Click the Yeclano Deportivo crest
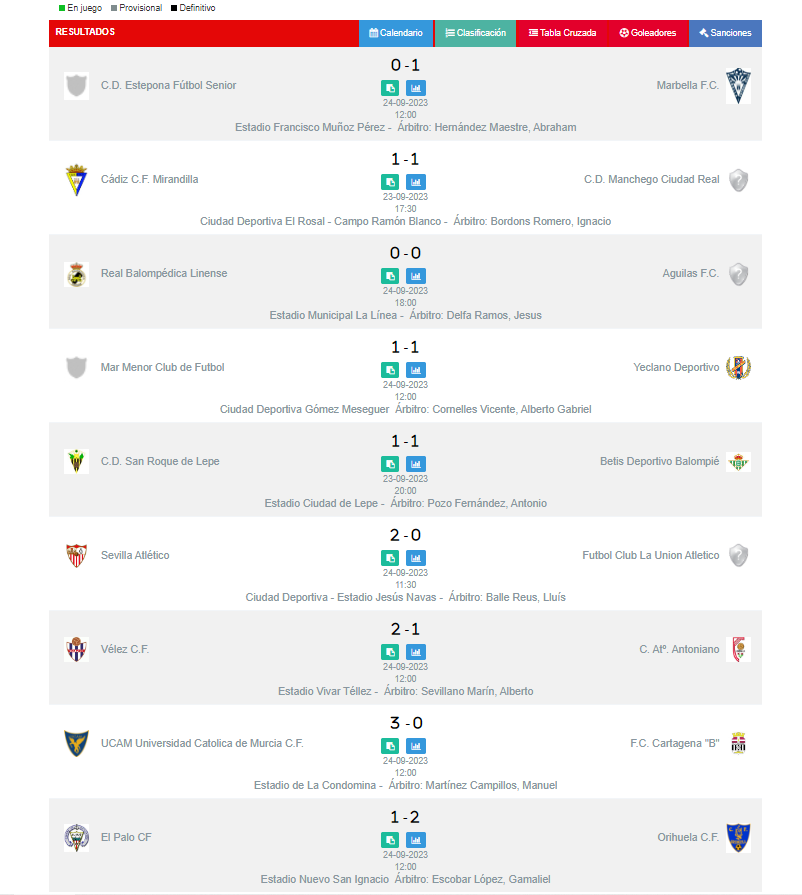This screenshot has width=802, height=895. point(738,368)
